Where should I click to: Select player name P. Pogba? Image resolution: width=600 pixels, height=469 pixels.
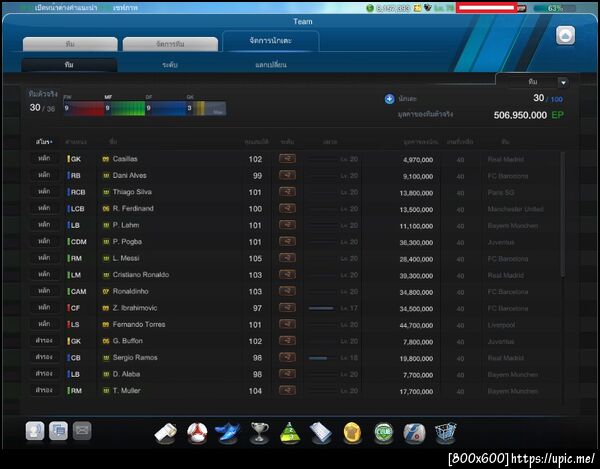[x=127, y=242]
